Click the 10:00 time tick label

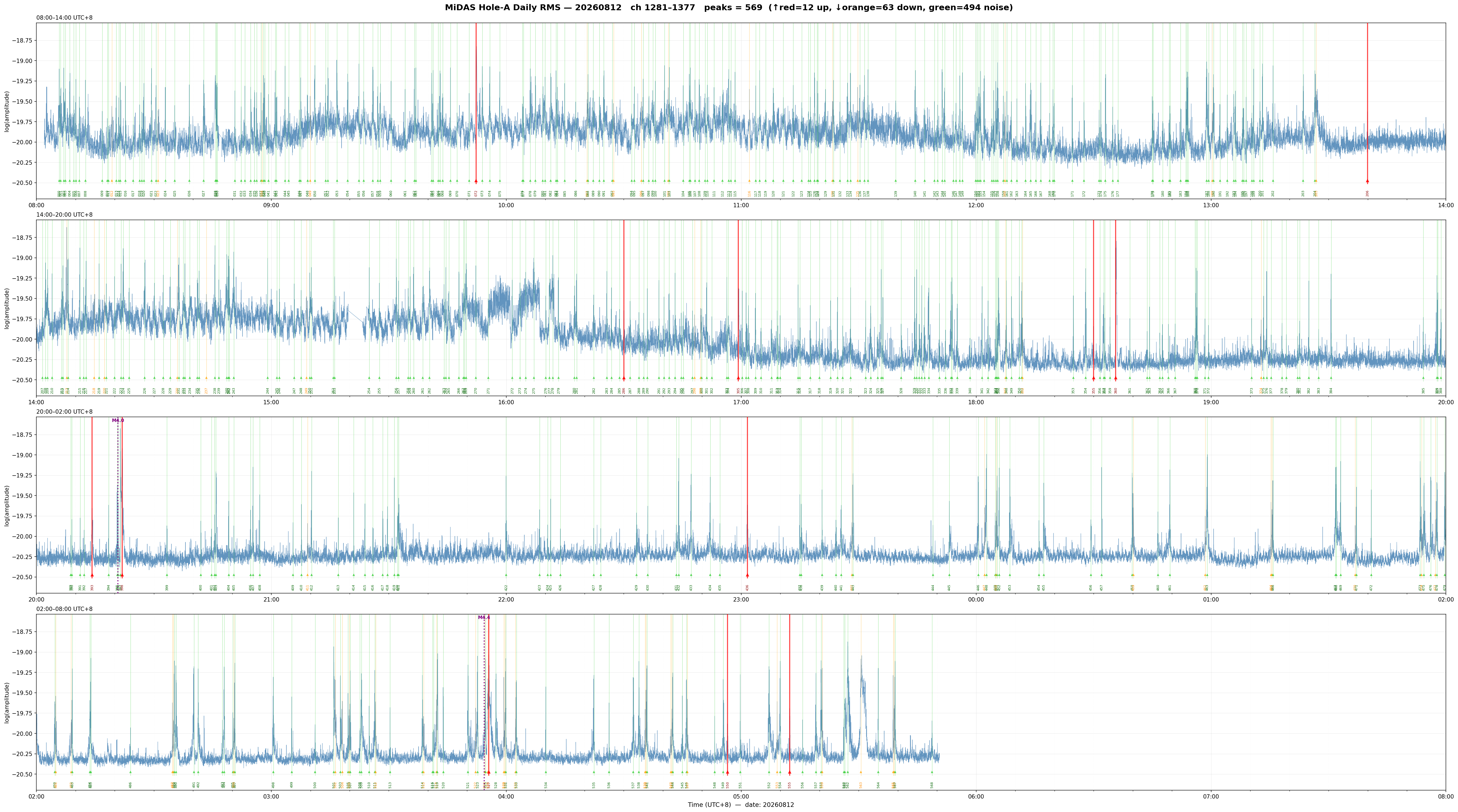pos(506,205)
